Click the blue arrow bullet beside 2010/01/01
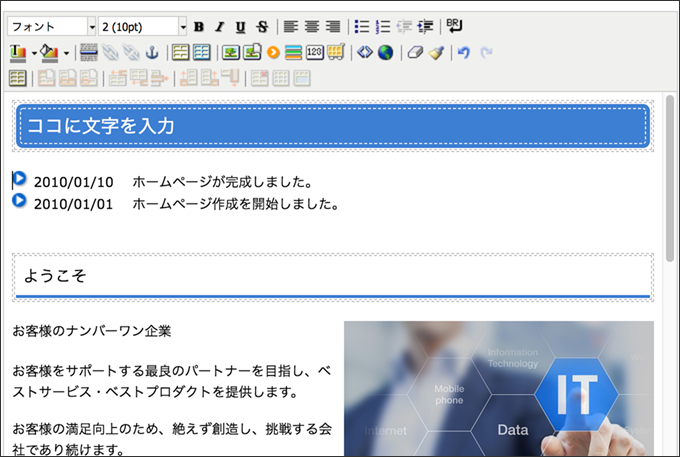Screen dimensions: 680x457 click(20, 200)
